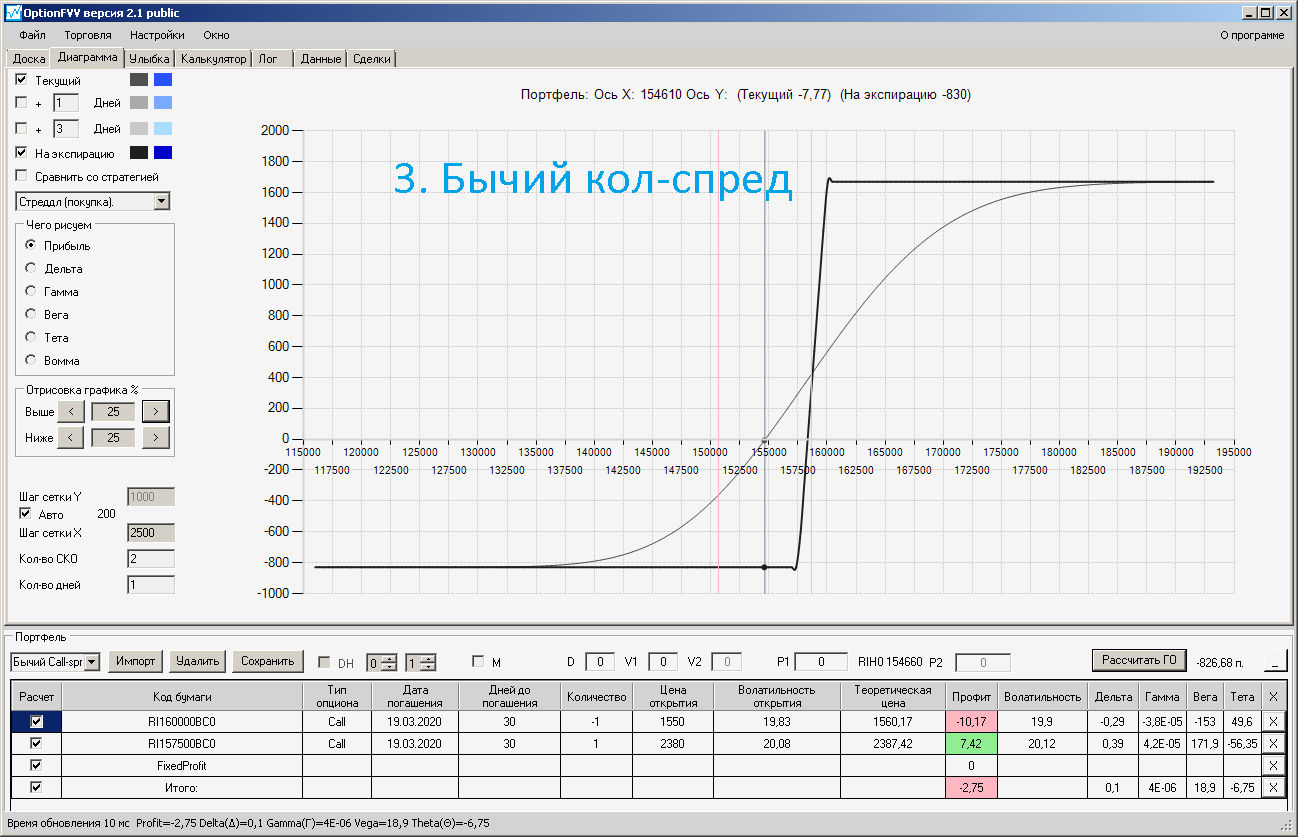Decrease the Выше percentage with left arrow
Screen dimensions: 1298x840
point(70,411)
